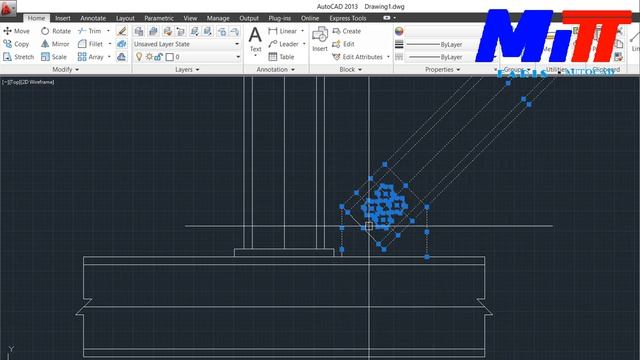Click the object color wheel icon
The image size is (640, 360).
coord(399,31)
